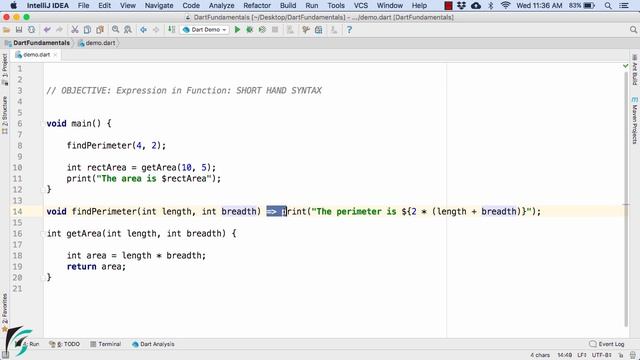The image size is (640, 360).
Task: Click the LF line separator status entry
Action: pyautogui.click(x=581, y=355)
